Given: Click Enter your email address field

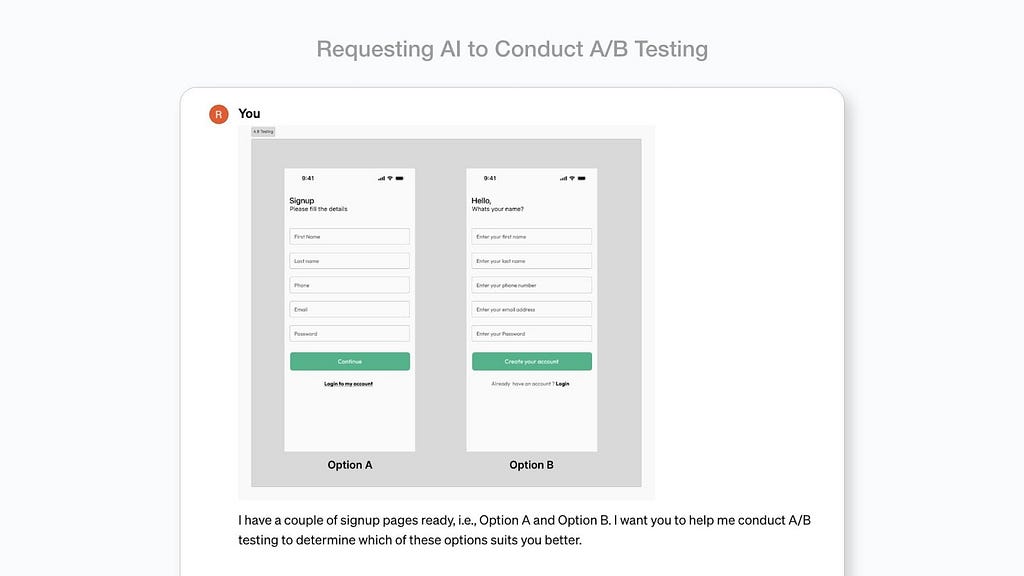Looking at the screenshot, I should tap(532, 309).
